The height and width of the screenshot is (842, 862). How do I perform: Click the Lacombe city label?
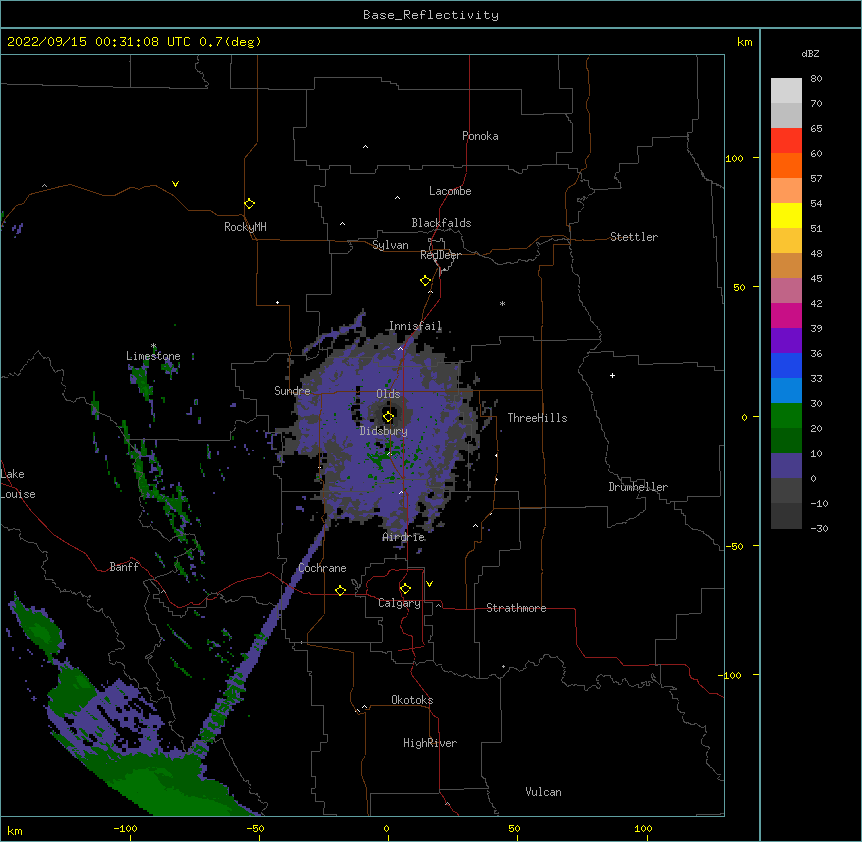pos(450,191)
